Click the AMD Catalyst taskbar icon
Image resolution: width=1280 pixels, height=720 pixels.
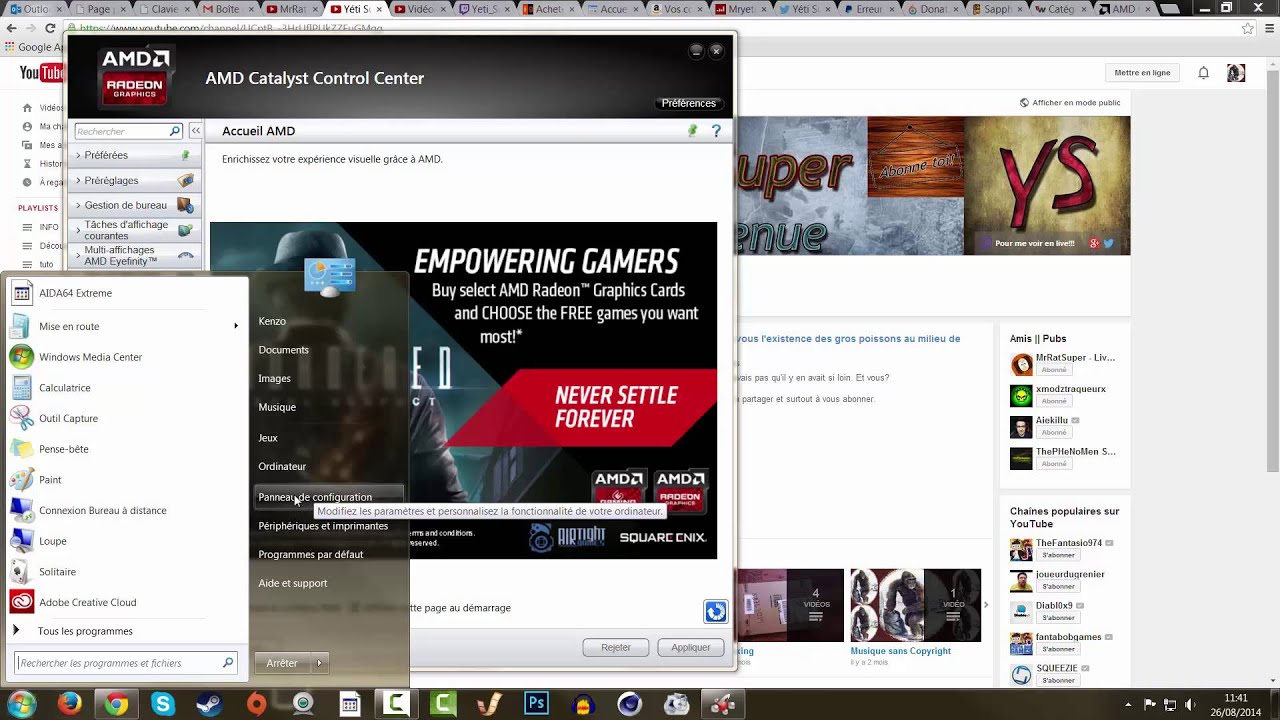coord(722,704)
